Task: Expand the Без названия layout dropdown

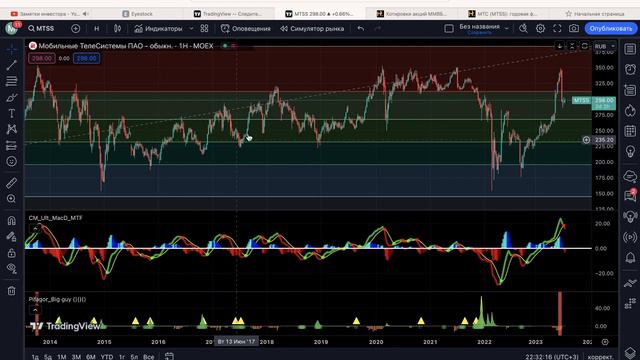Action: 507,29
